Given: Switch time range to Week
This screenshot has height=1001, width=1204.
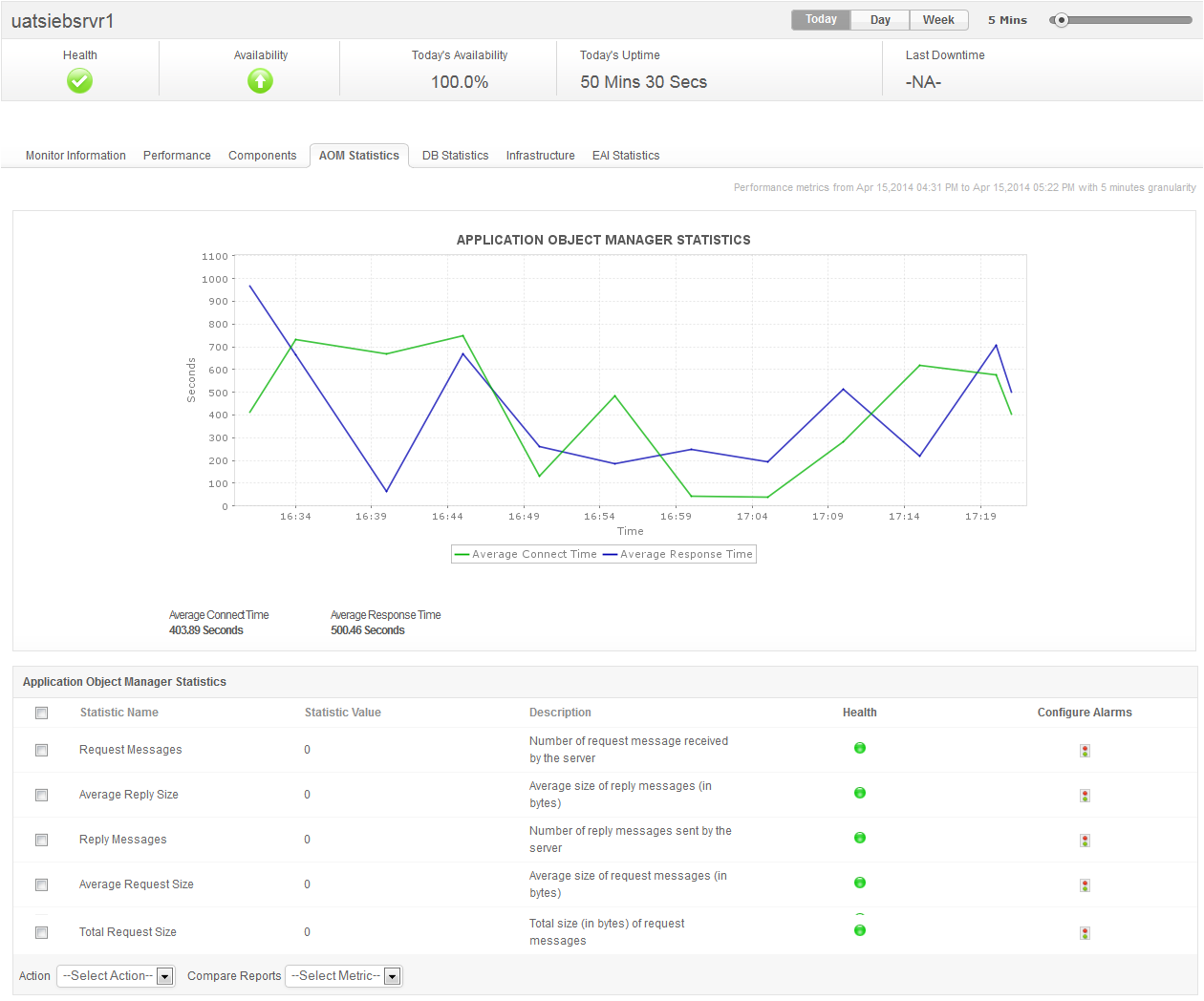Looking at the screenshot, I should click(937, 20).
